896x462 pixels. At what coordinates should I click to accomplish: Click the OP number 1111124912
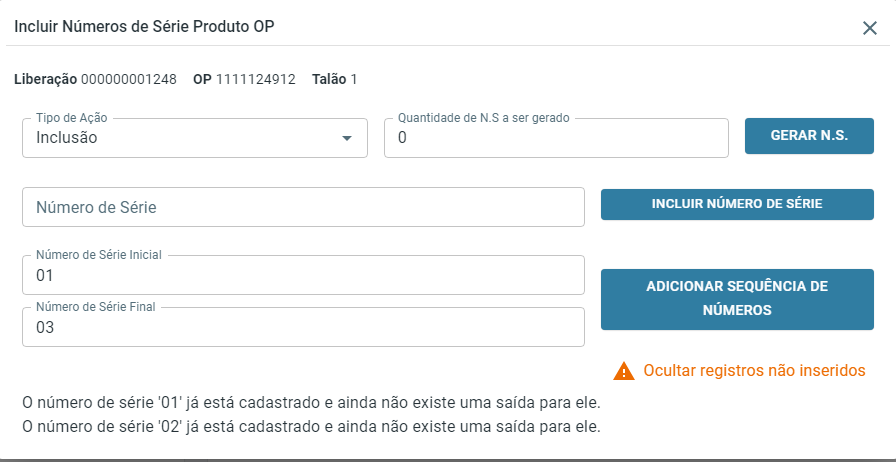256,79
